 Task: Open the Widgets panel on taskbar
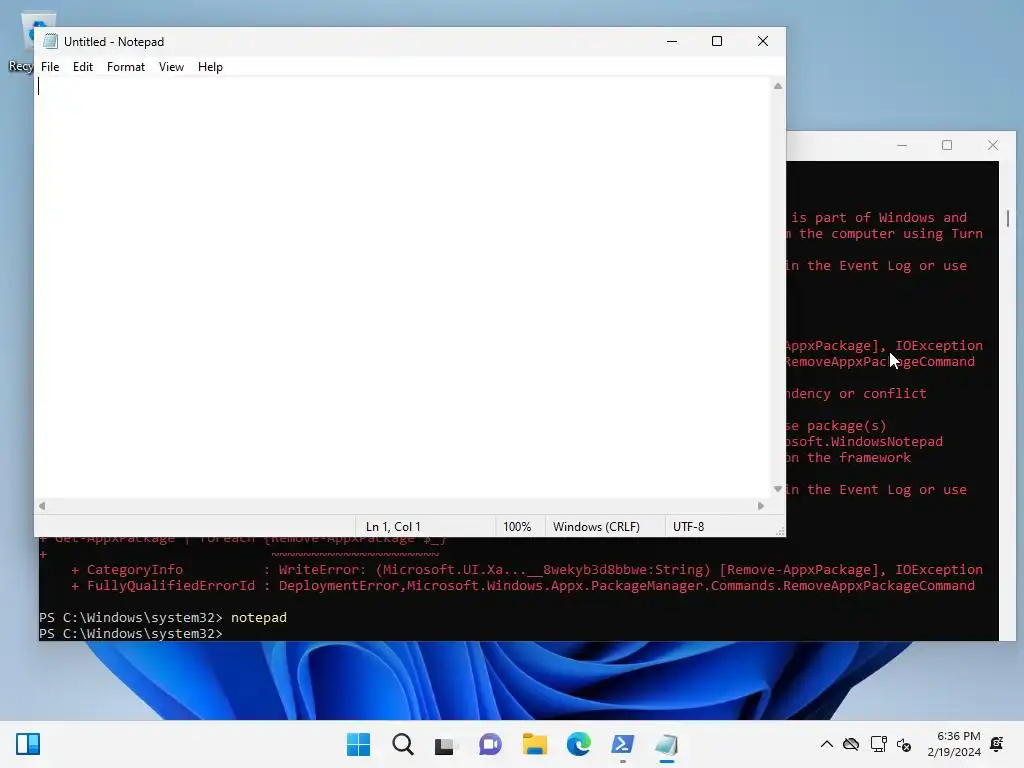(x=28, y=744)
